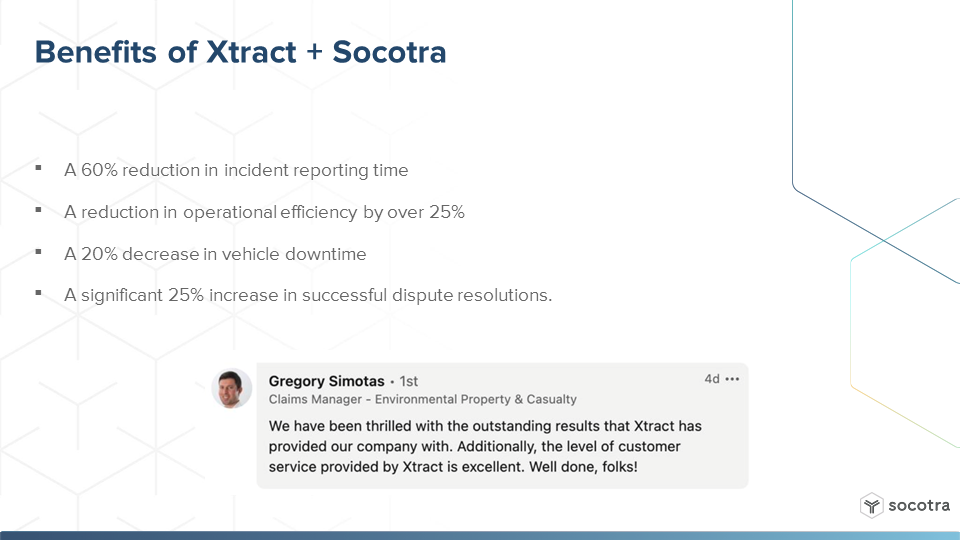Image resolution: width=960 pixels, height=540 pixels.
Task: Click the operational efficiency by over 25% line
Action: (x=264, y=212)
